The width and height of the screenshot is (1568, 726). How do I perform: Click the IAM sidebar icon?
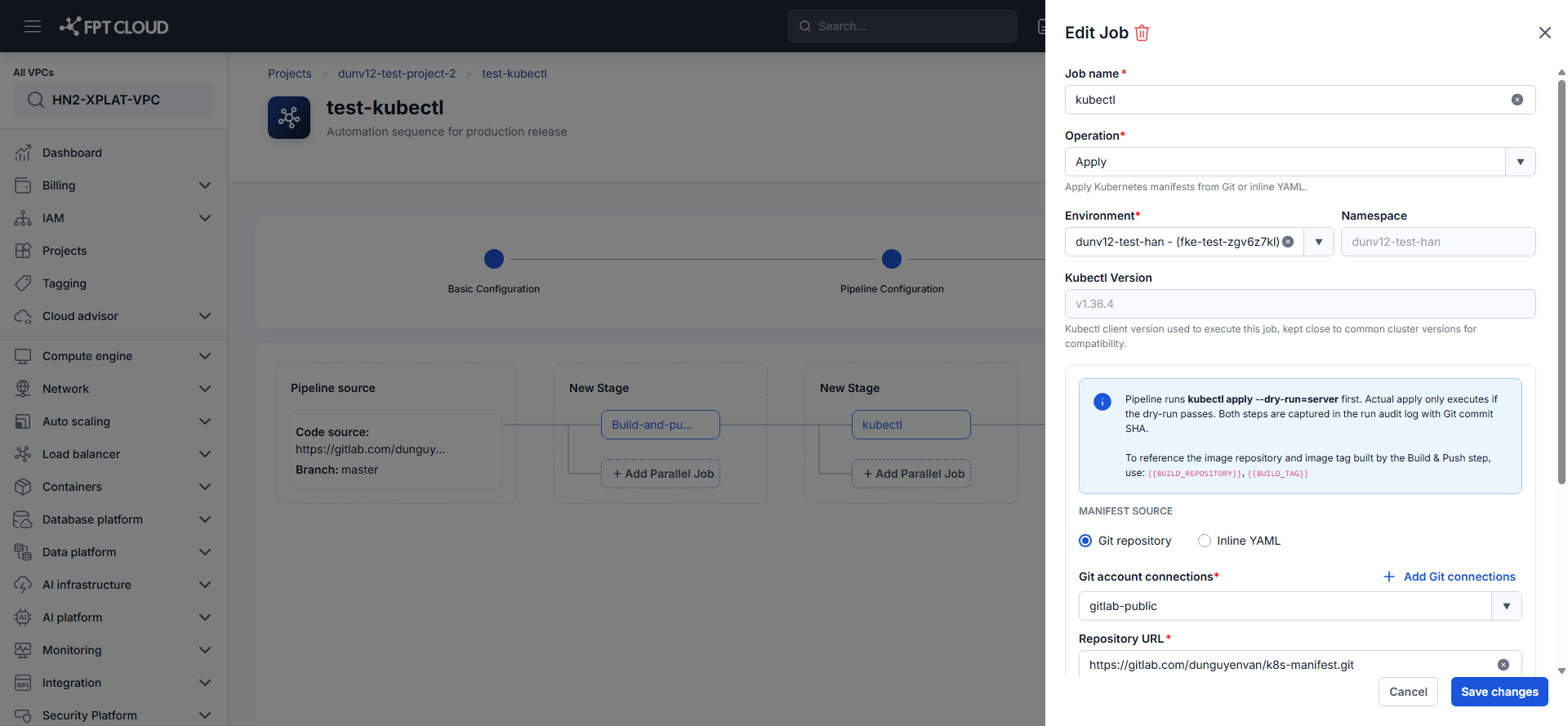[x=23, y=218]
